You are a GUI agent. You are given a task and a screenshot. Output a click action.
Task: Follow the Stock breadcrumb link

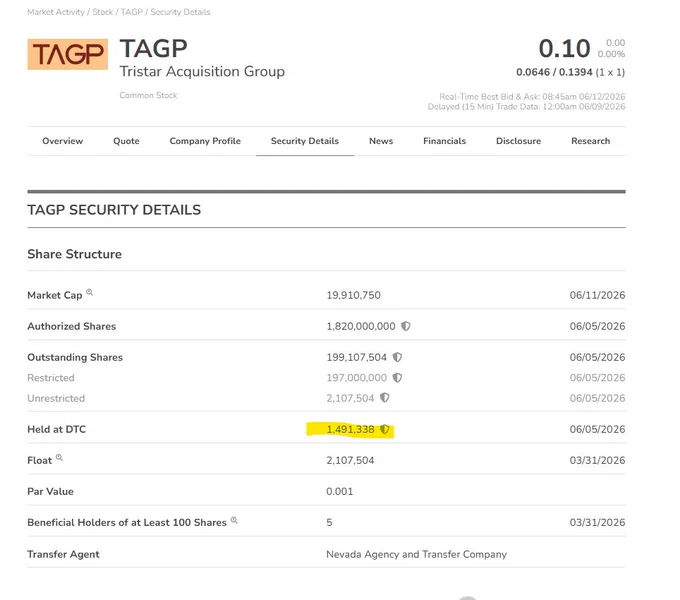[103, 12]
